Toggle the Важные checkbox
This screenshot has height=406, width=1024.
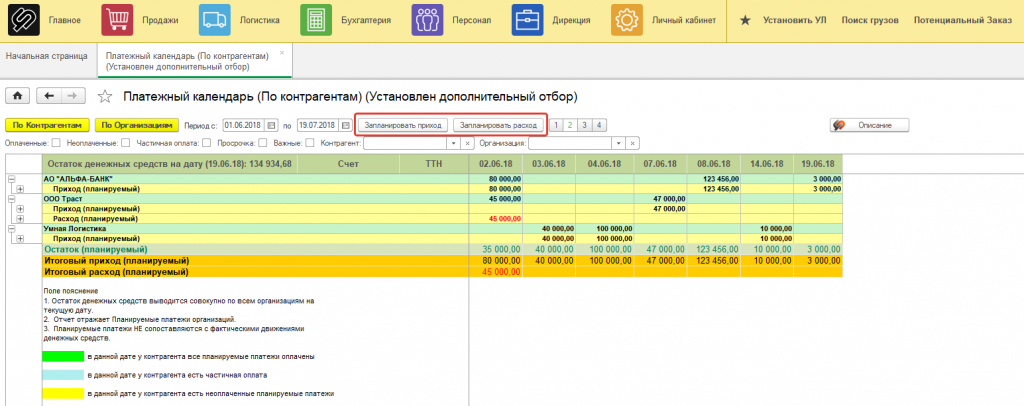click(x=310, y=143)
